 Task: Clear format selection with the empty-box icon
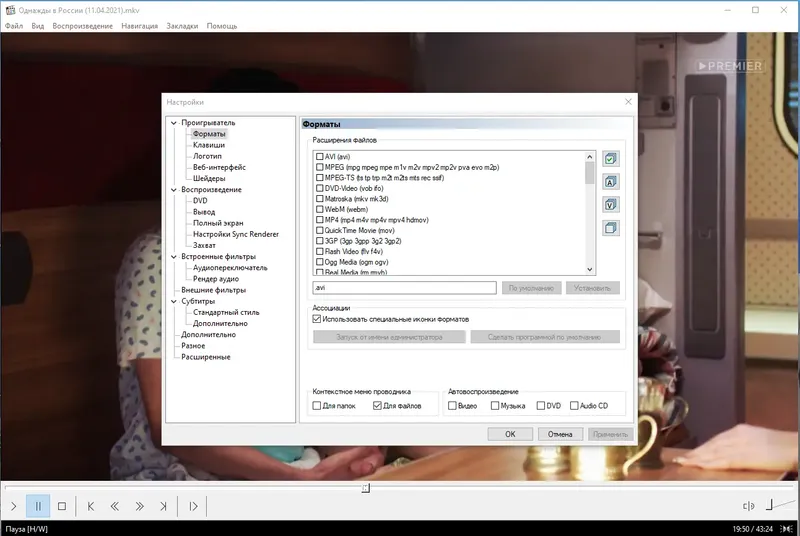tap(611, 227)
